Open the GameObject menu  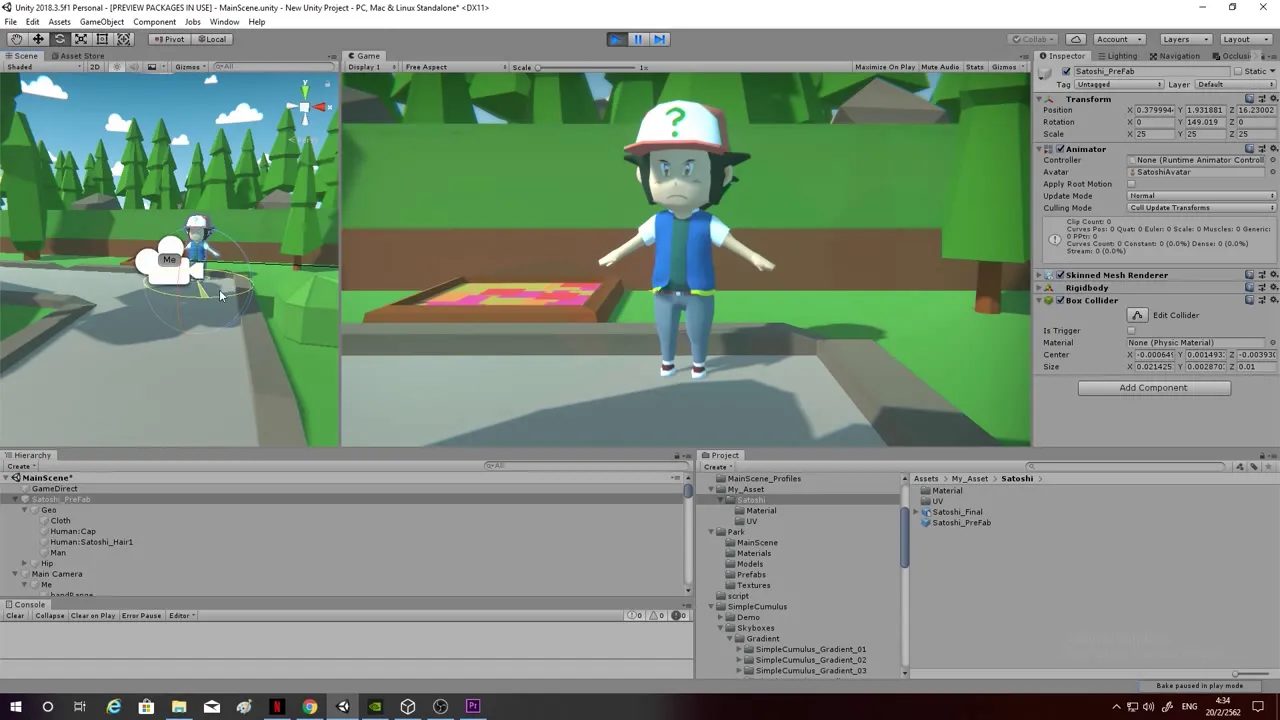coord(101,22)
